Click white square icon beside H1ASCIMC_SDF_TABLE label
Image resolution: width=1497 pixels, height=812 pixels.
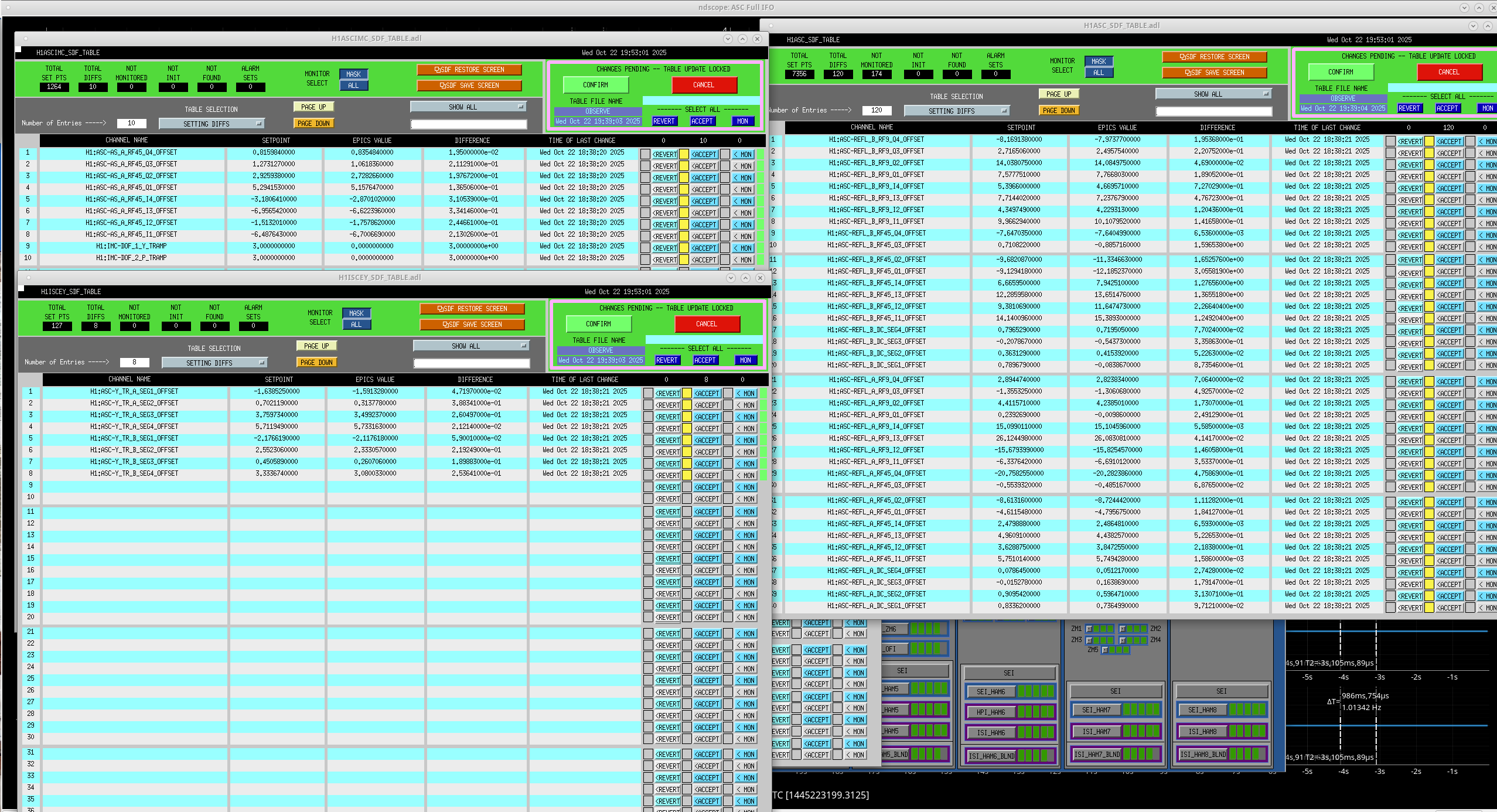click(x=18, y=50)
